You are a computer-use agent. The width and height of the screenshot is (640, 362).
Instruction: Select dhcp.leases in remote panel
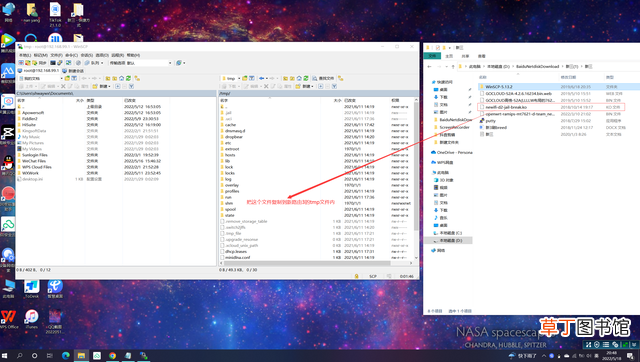coord(236,251)
